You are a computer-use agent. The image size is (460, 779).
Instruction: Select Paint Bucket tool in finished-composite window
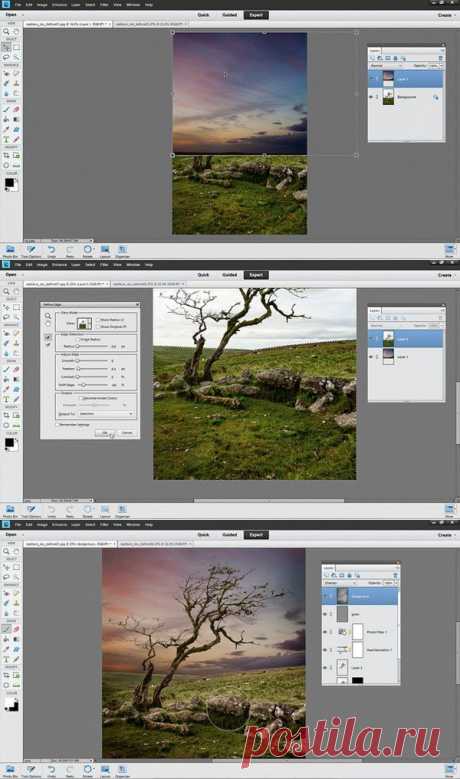pyautogui.click(x=6, y=639)
